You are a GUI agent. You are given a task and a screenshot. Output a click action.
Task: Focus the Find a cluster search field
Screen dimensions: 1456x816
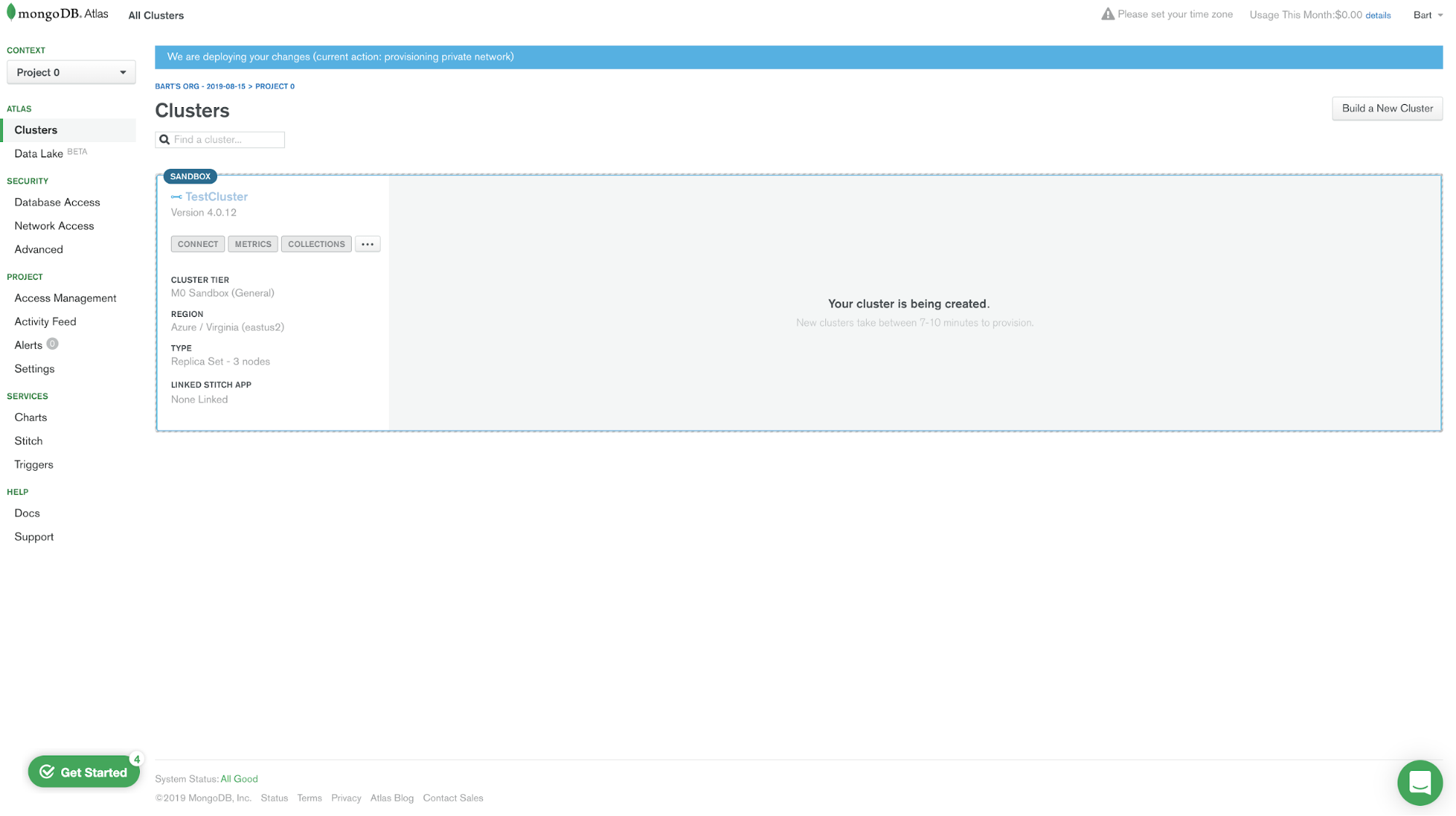[220, 140]
